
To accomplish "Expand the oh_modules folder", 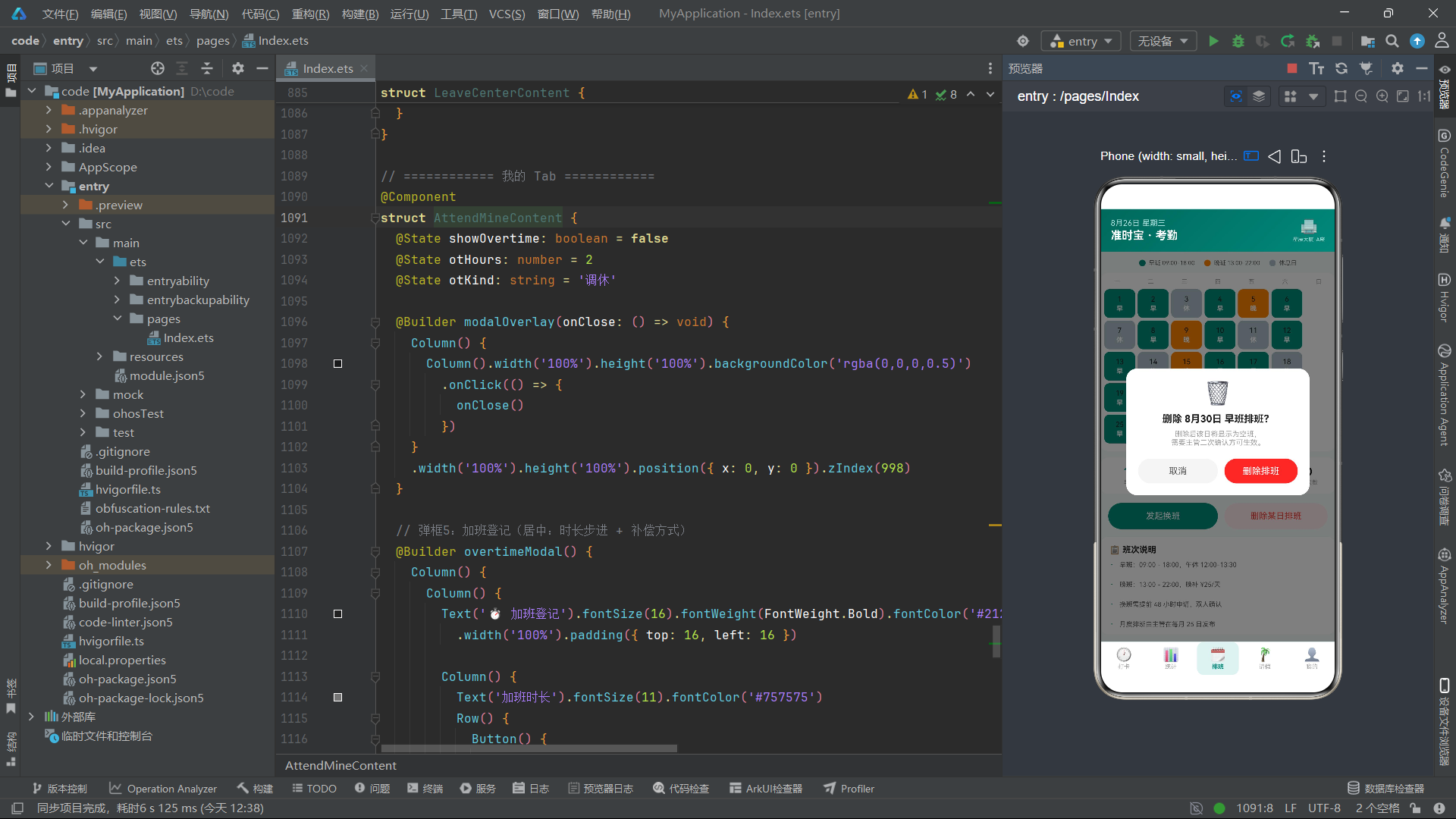I will pos(49,565).
